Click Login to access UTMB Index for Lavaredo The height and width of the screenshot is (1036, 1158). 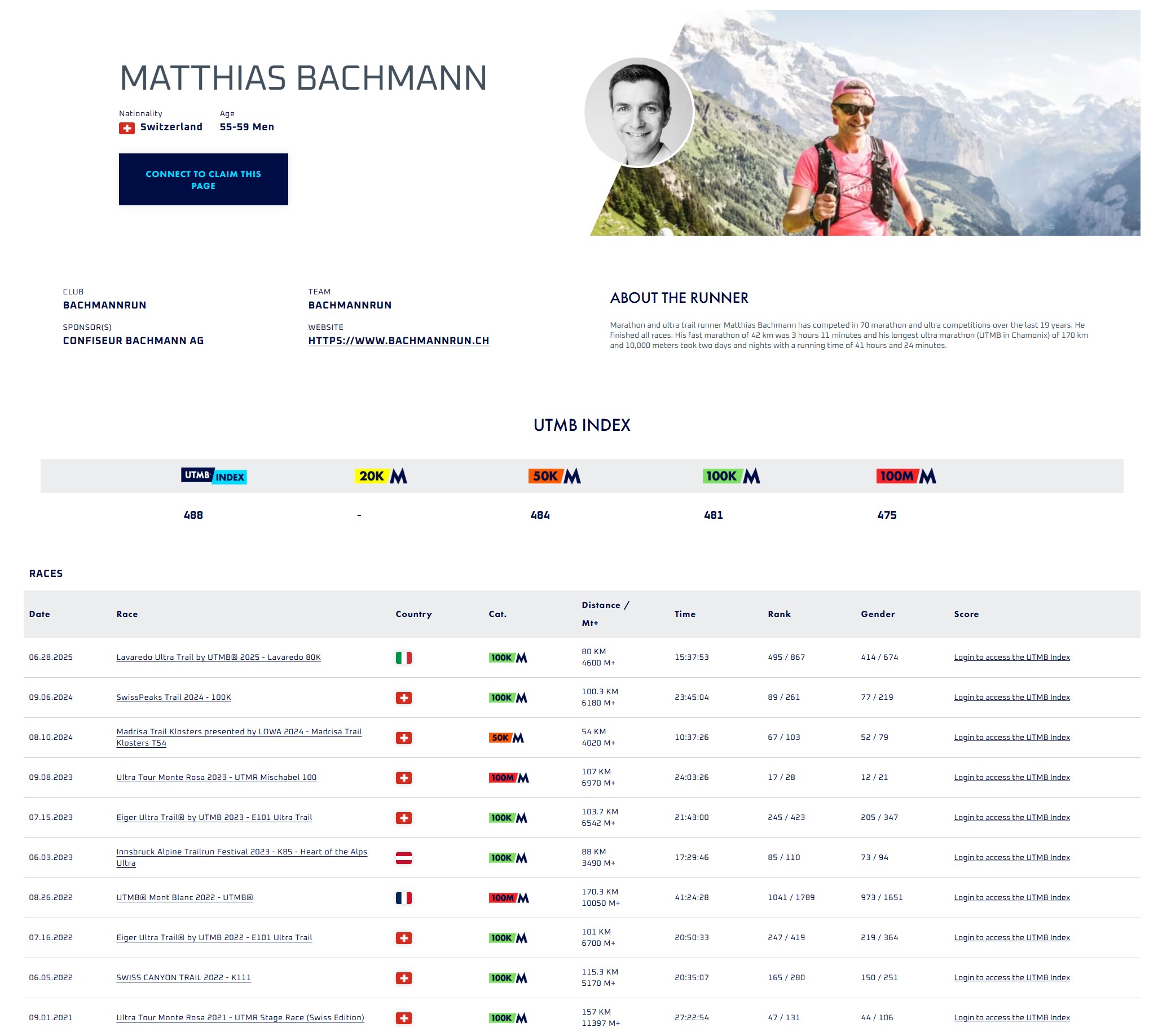tap(1012, 658)
